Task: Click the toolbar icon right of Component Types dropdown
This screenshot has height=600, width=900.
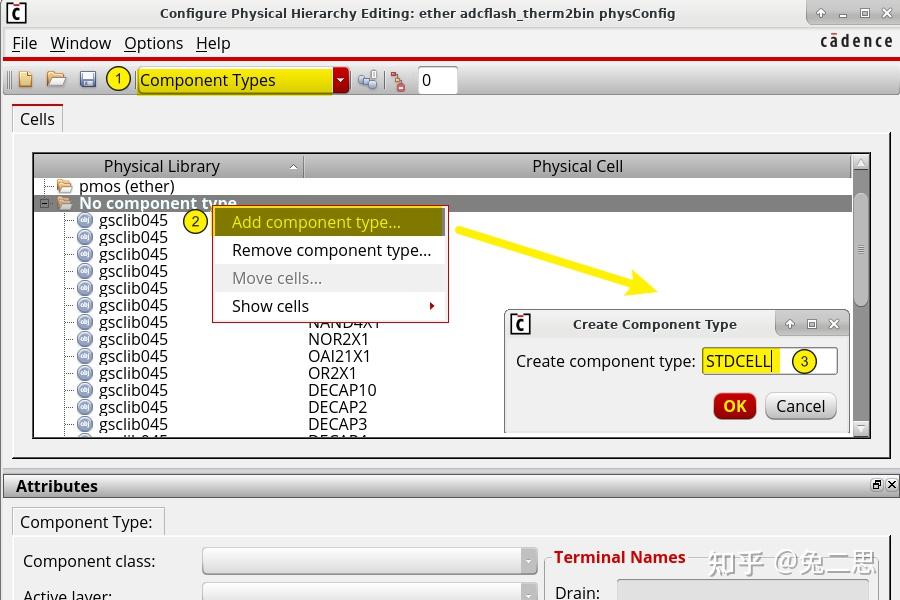Action: [367, 80]
